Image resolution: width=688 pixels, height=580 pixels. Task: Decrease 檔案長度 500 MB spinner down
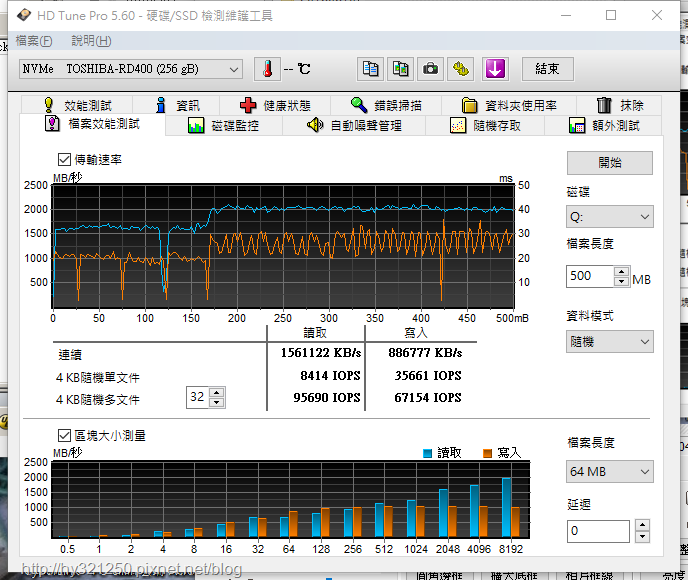pos(621,281)
